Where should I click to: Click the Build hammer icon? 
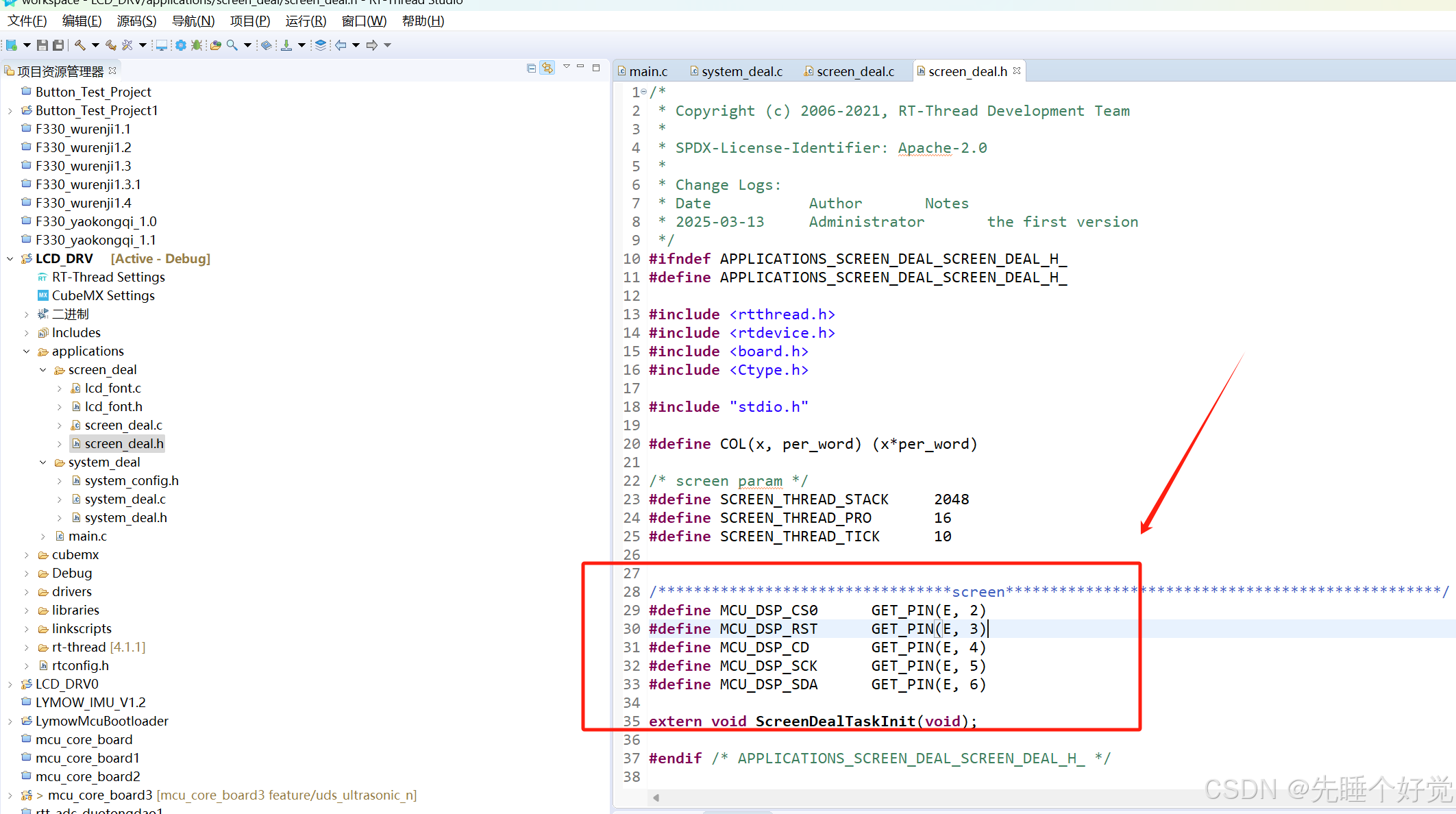80,45
